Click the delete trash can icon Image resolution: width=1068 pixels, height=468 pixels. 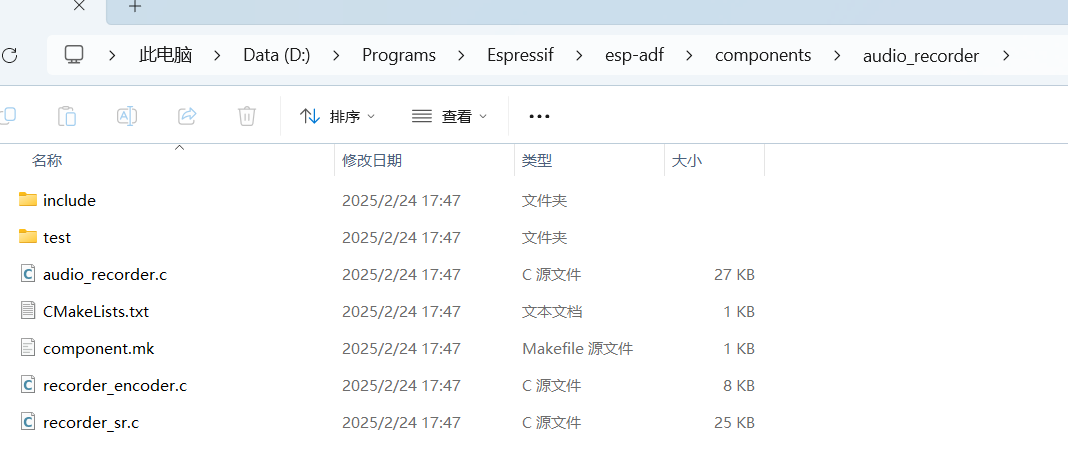coord(247,116)
